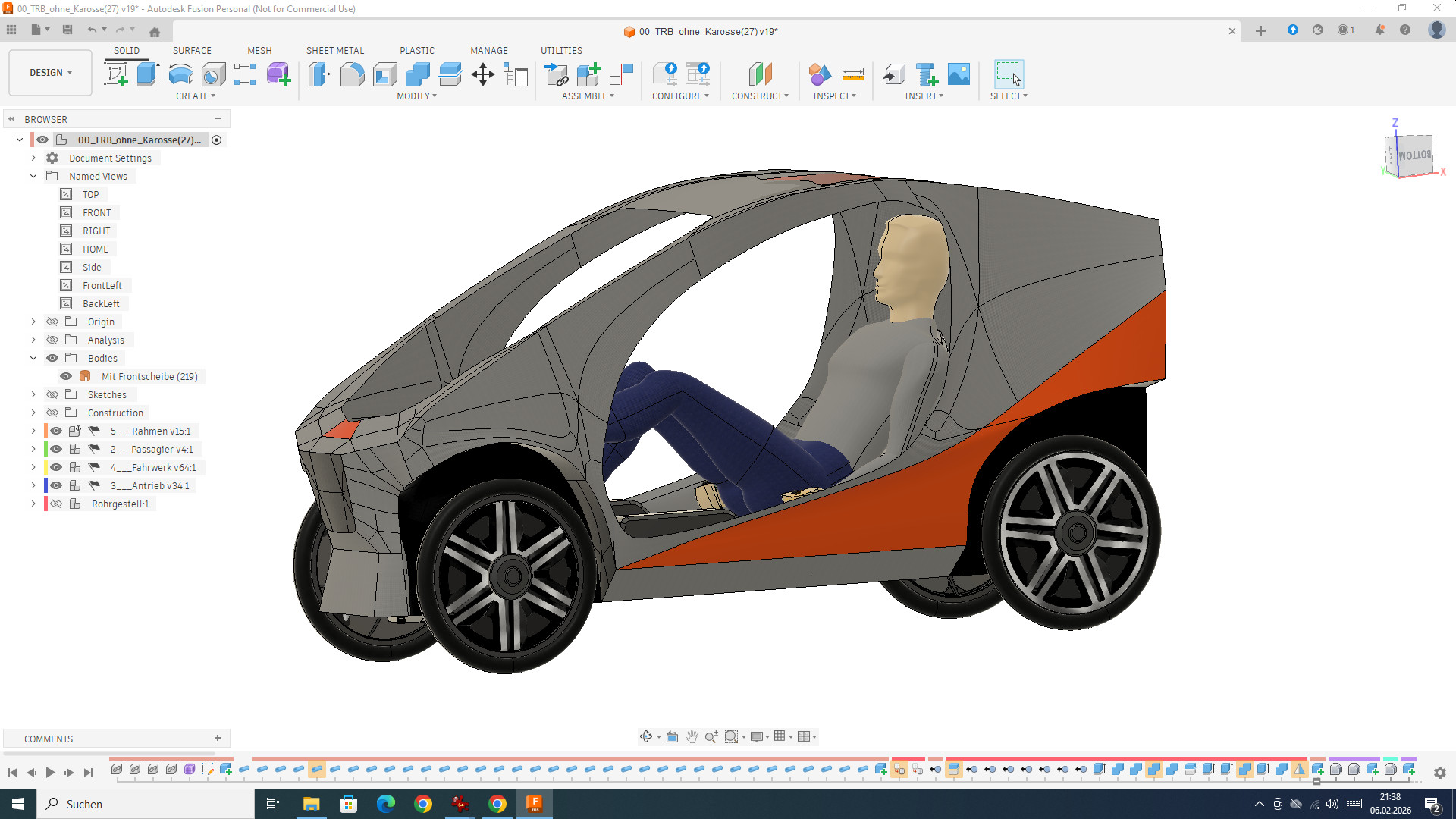Click the Create Sketch tool icon

click(115, 74)
